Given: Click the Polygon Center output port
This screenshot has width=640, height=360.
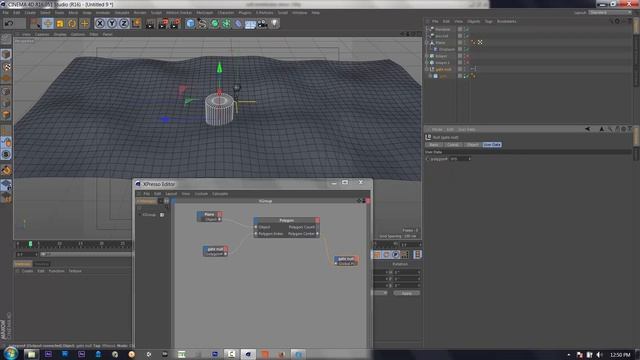Looking at the screenshot, I should coord(318,234).
